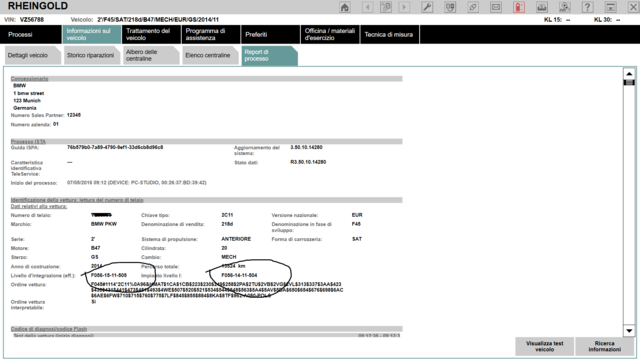Screen dimensions: 640x360
Task: Go to the home screen icon
Action: (345, 7)
